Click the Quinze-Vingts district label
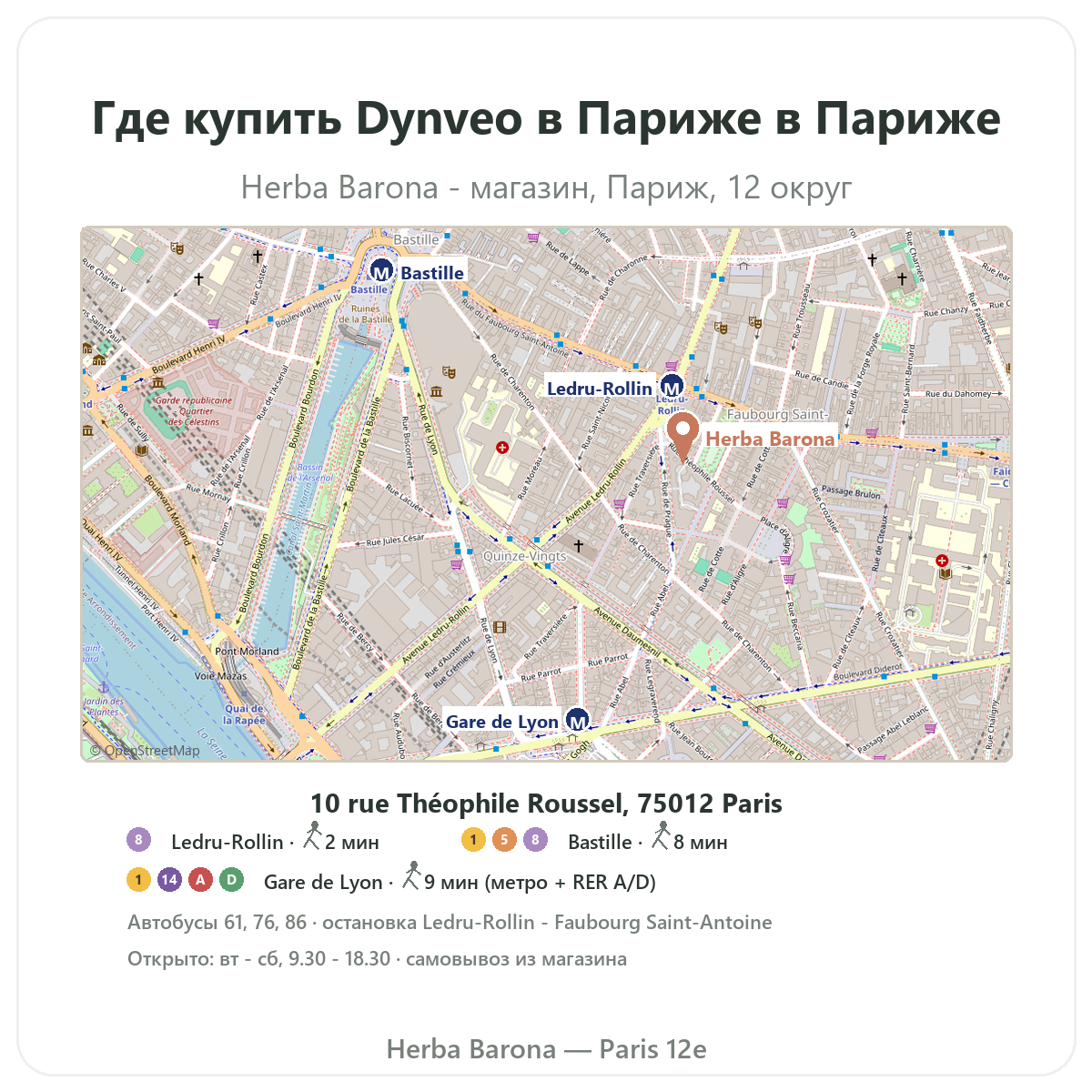Screen dimensions: 1092x1092 pos(524,556)
